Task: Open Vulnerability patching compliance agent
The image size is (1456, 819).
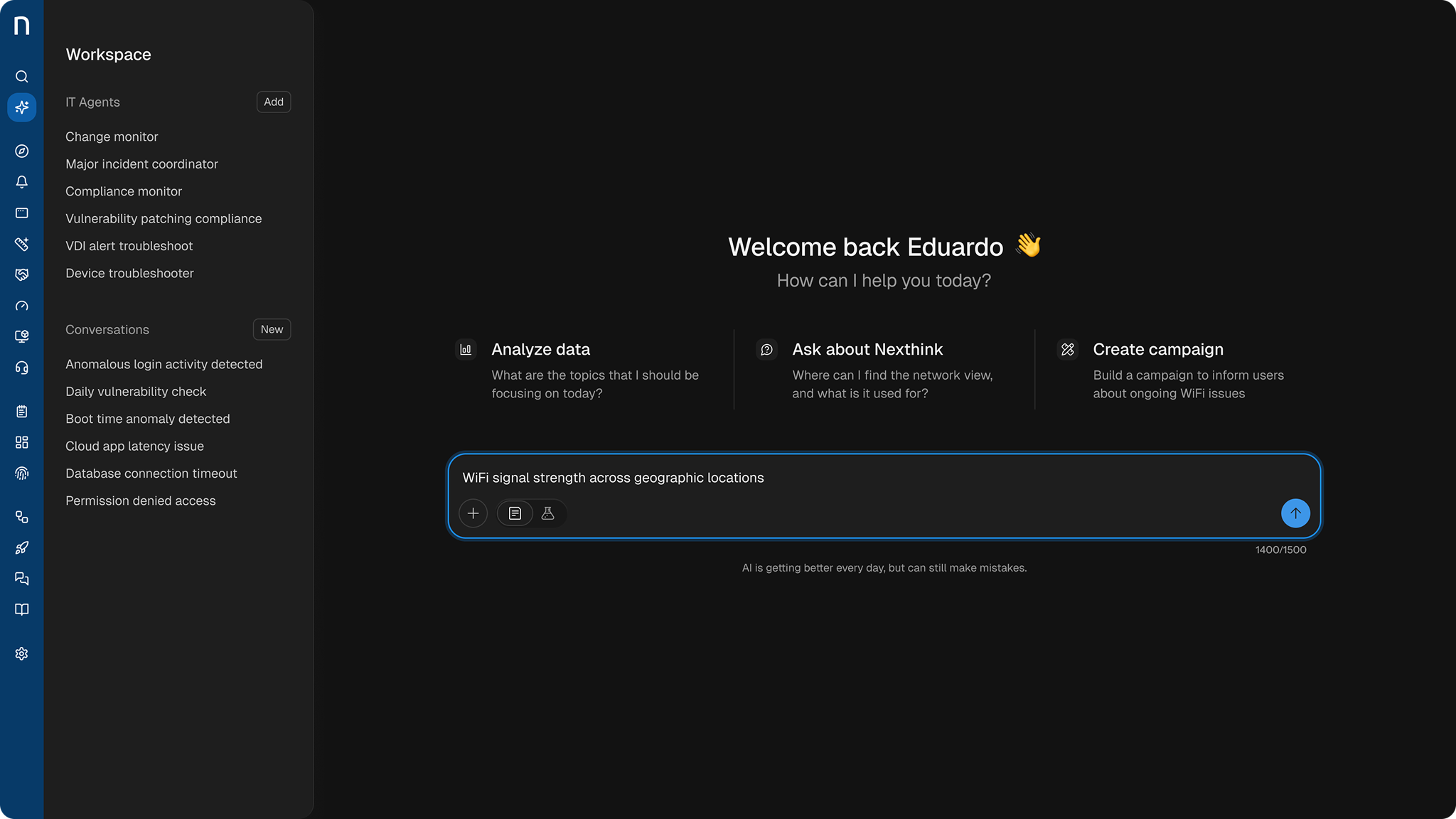Action: (x=164, y=219)
